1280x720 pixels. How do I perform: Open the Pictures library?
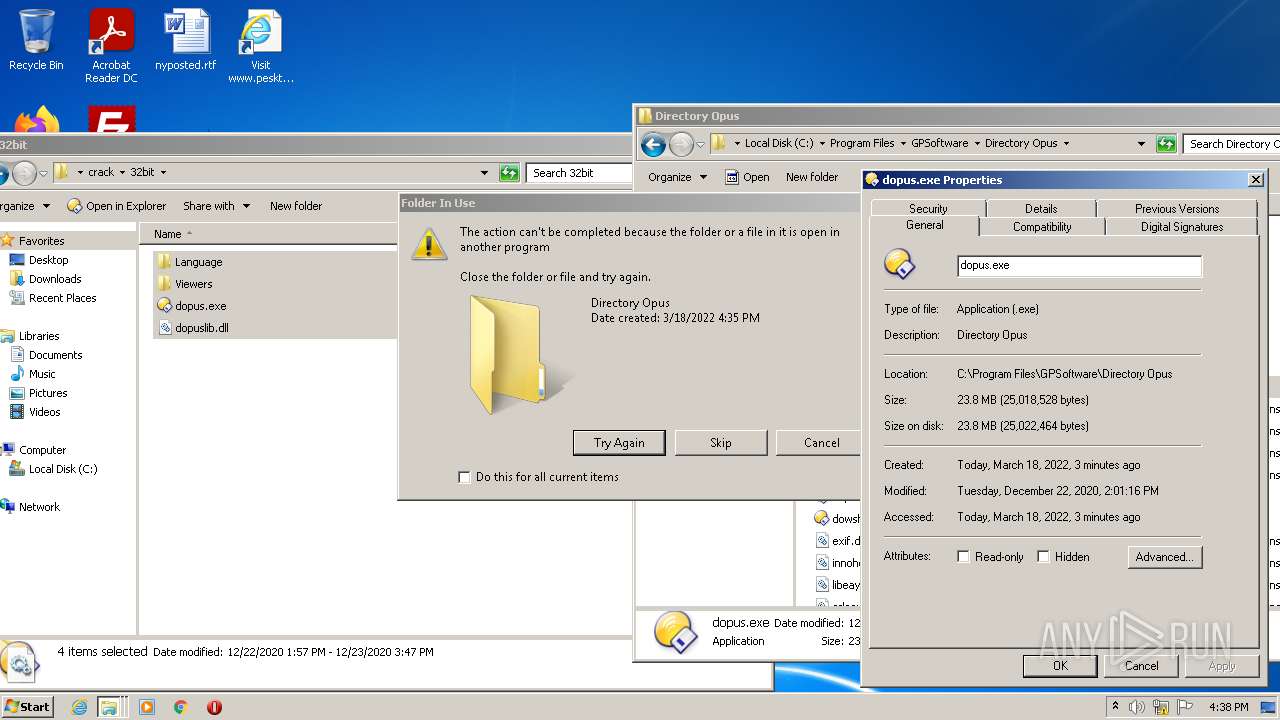pyautogui.click(x=48, y=393)
